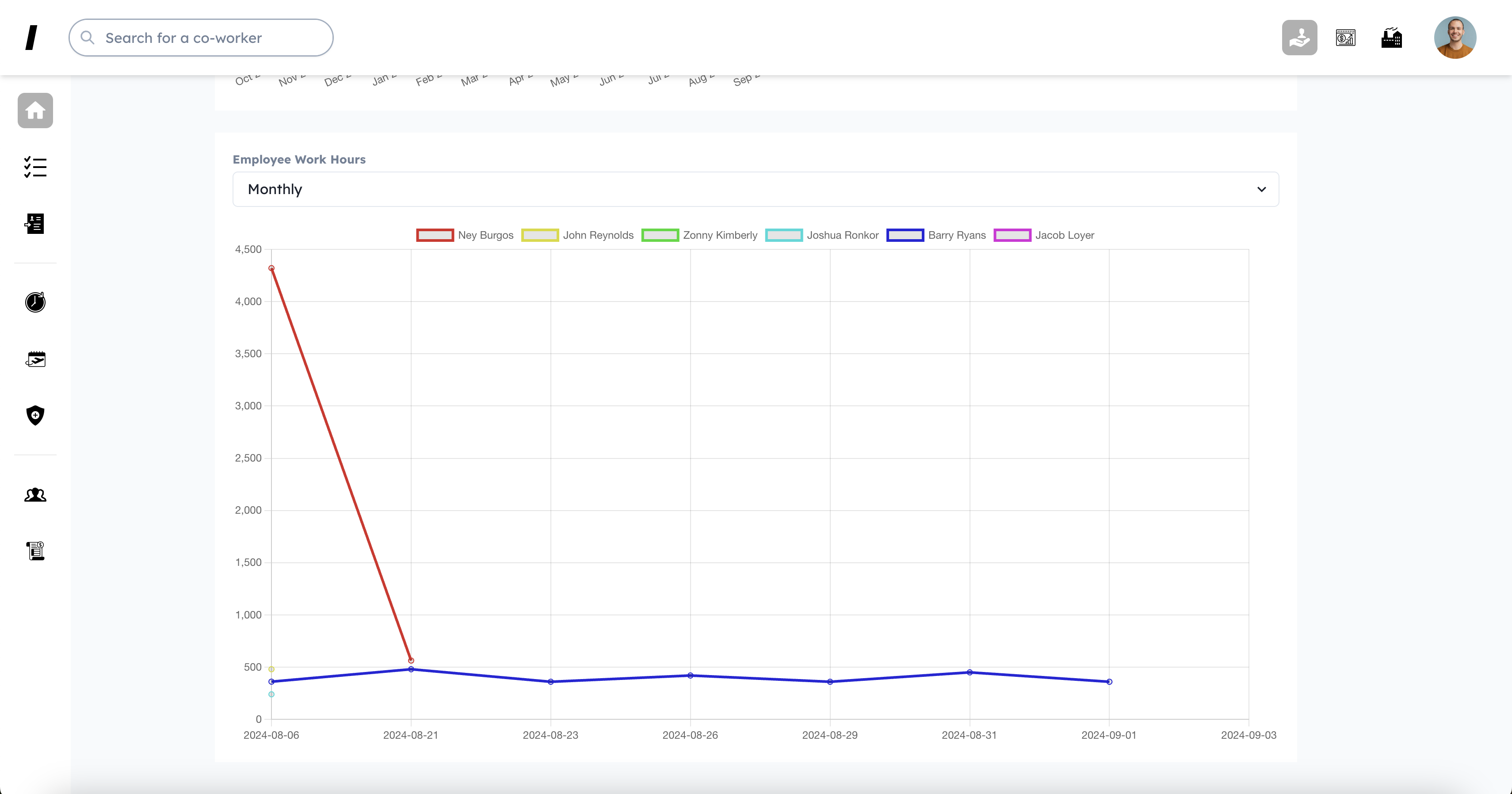
Task: Click the Search for a co-worker field
Action: tap(201, 38)
